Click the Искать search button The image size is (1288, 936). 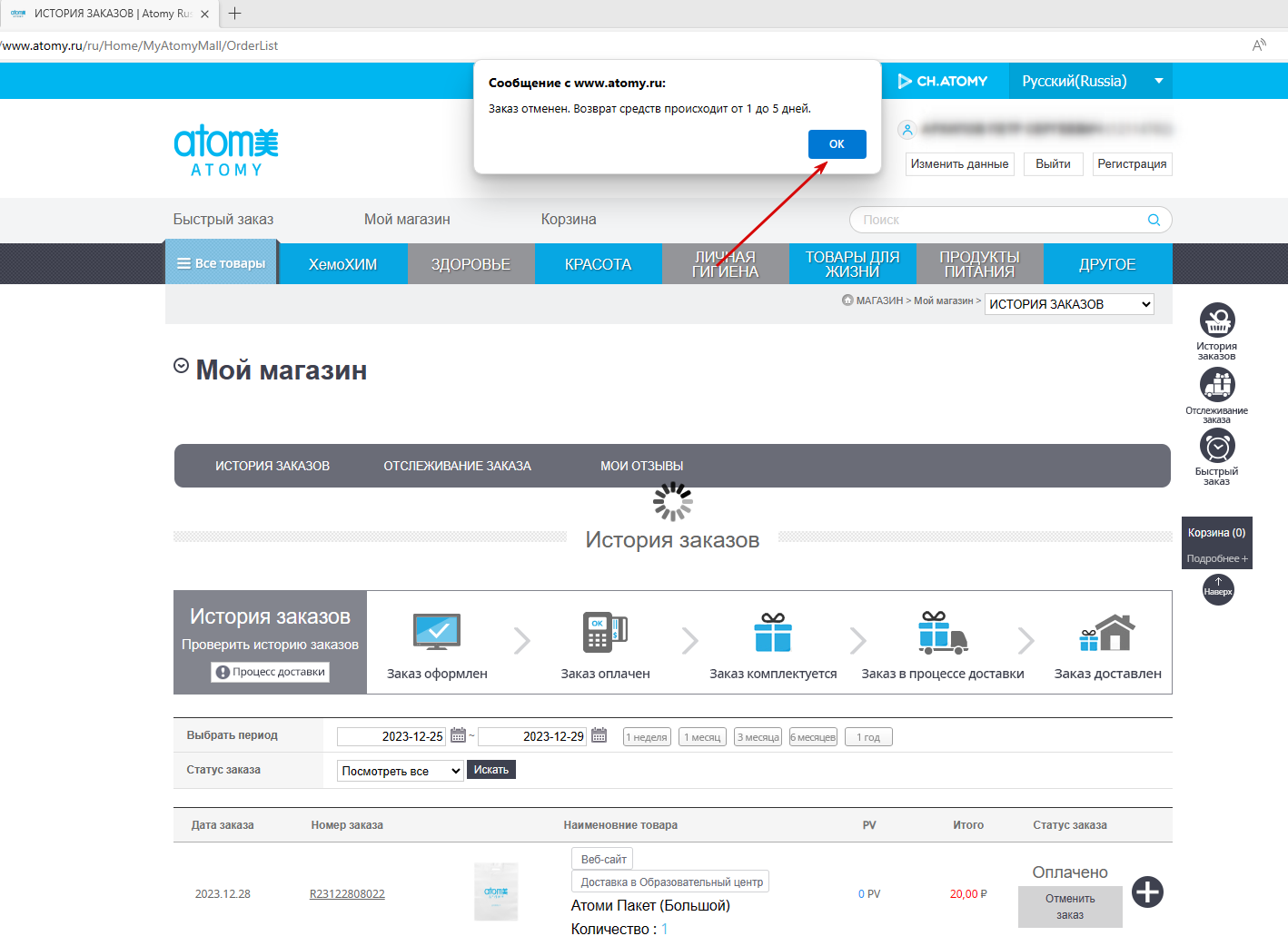click(x=491, y=770)
